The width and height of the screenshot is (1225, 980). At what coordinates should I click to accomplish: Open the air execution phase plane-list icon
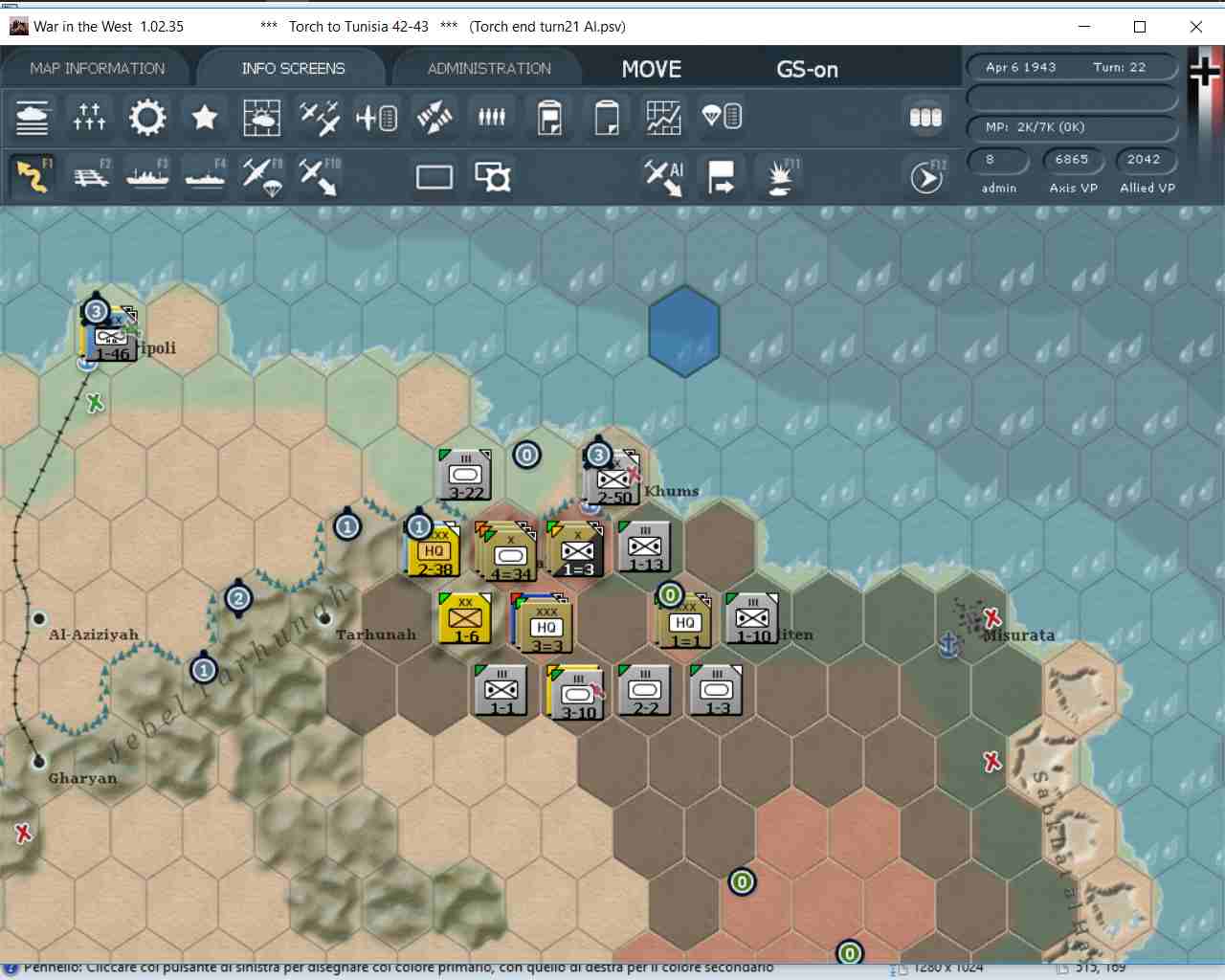coord(376,118)
